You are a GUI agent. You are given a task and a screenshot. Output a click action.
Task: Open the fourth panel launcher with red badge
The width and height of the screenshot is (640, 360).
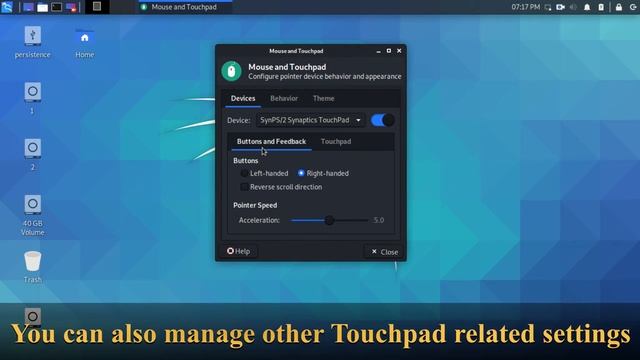pyautogui.click(x=71, y=7)
